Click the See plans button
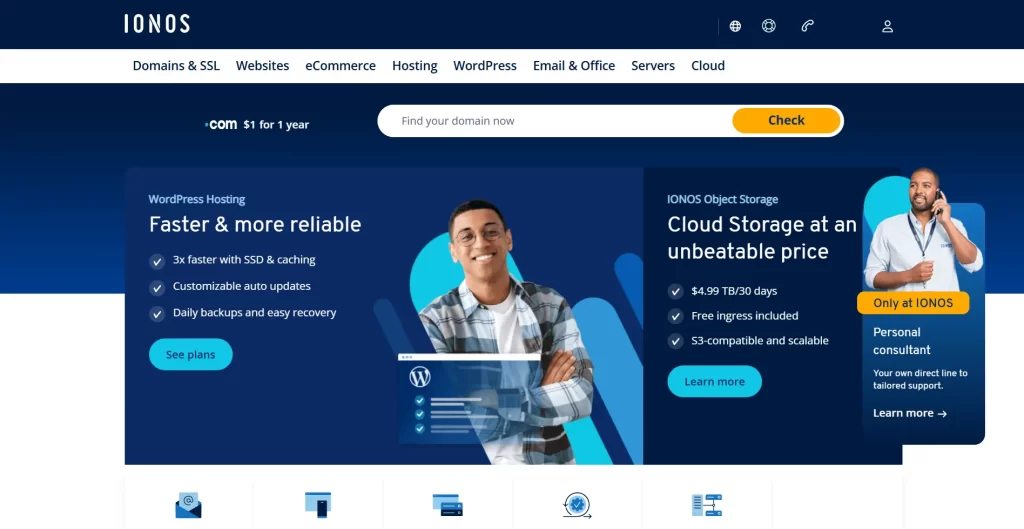 [191, 355]
